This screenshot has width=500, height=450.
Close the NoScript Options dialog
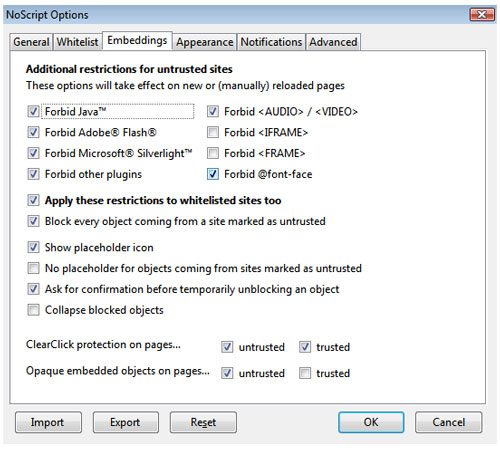[x=482, y=15]
